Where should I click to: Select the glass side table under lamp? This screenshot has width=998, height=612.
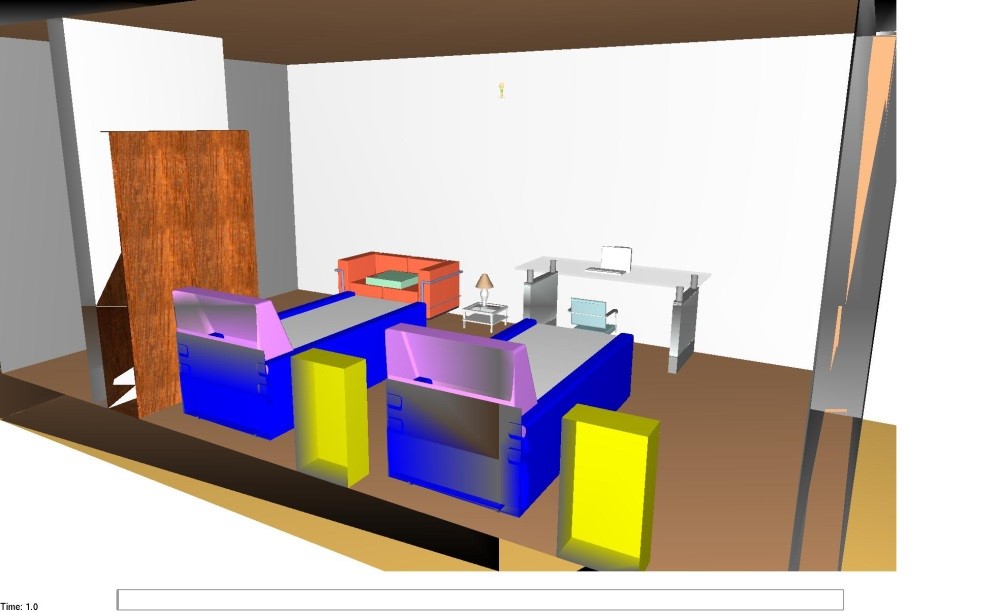[x=485, y=318]
